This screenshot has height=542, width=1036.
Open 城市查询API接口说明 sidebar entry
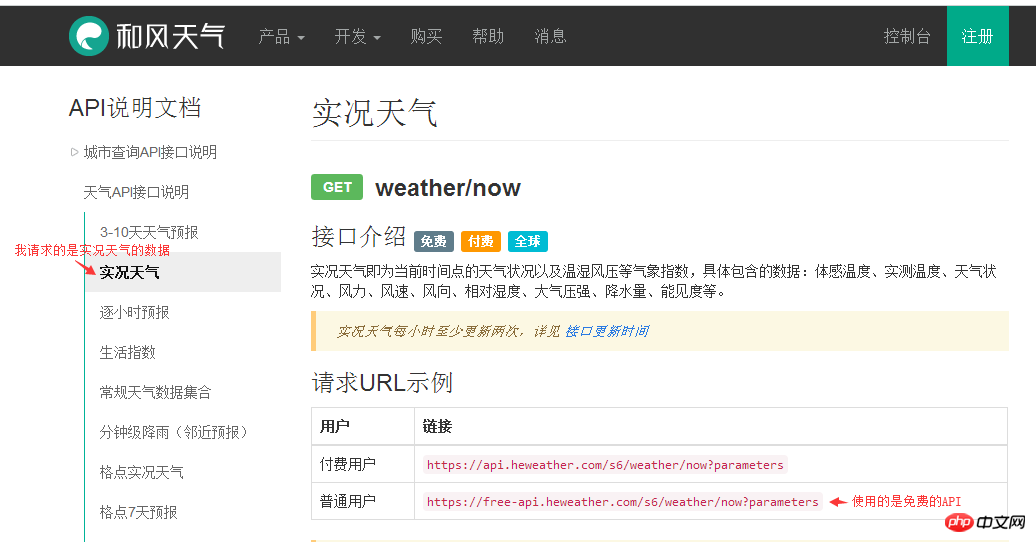pyautogui.click(x=150, y=152)
